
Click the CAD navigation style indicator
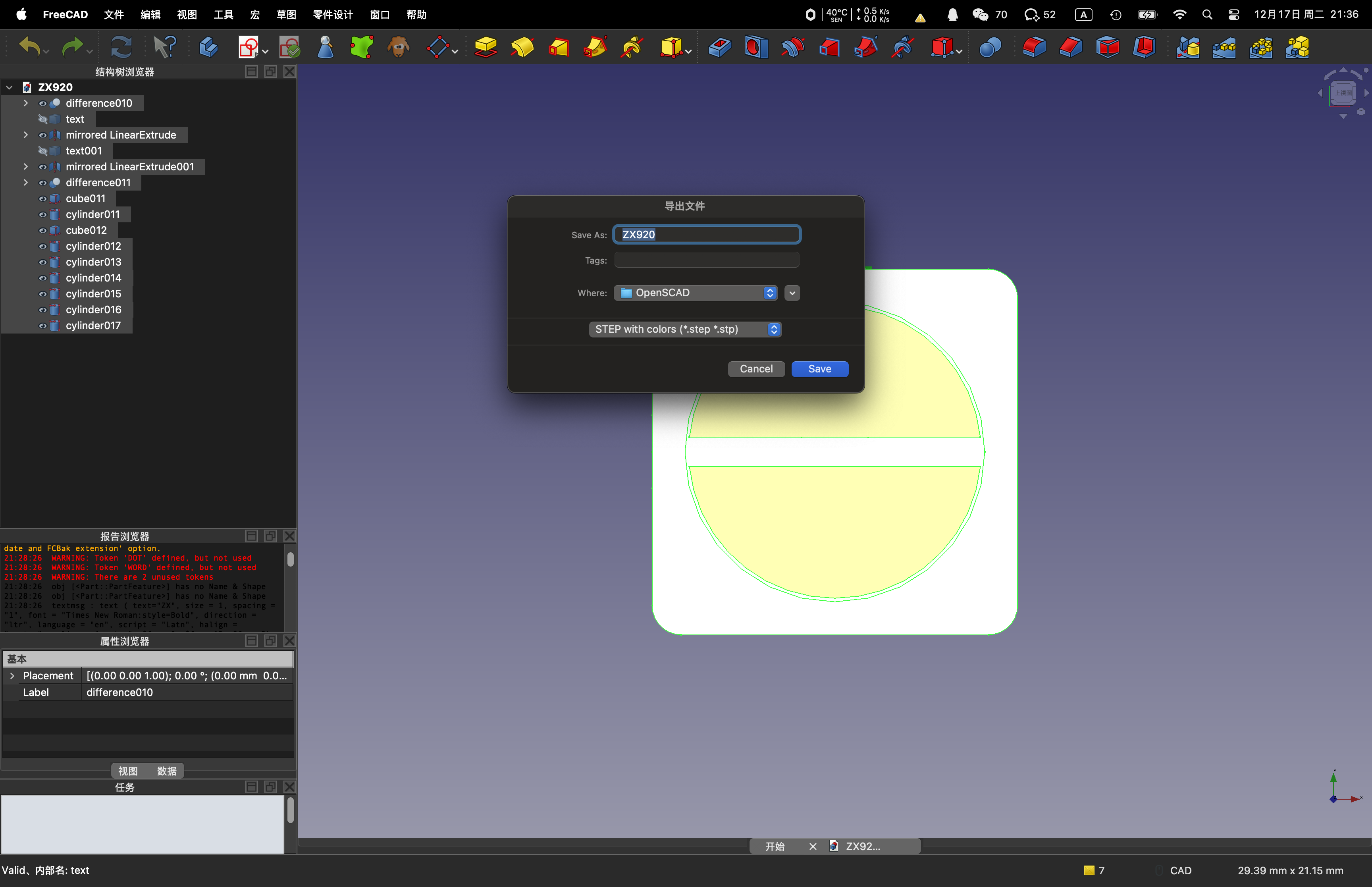coord(1180,870)
